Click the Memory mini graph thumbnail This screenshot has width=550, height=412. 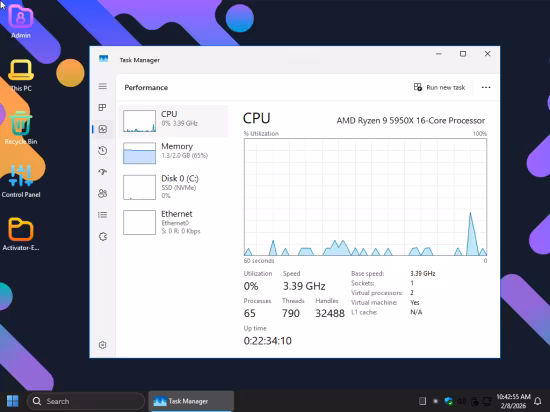tap(139, 153)
